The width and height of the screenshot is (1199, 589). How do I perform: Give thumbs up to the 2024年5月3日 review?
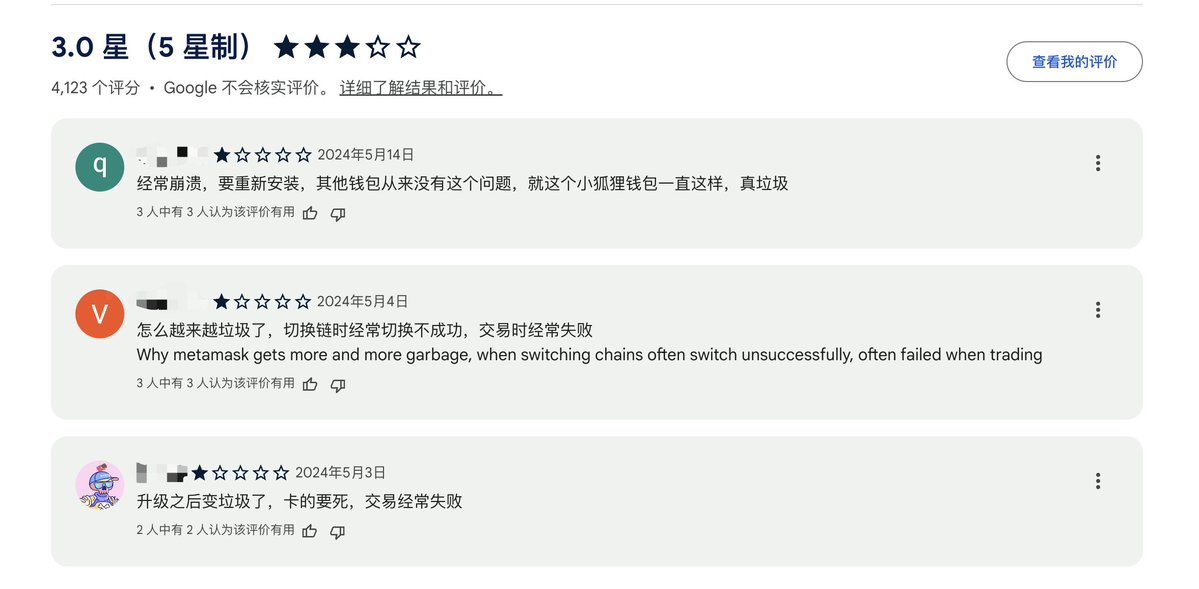click(310, 531)
